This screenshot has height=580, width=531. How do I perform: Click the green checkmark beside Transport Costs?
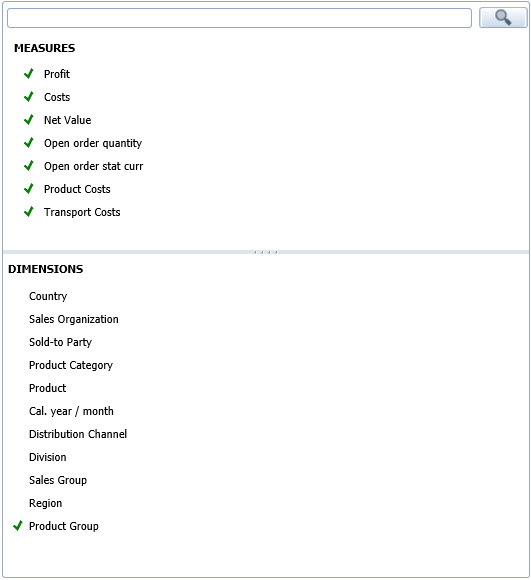28,212
